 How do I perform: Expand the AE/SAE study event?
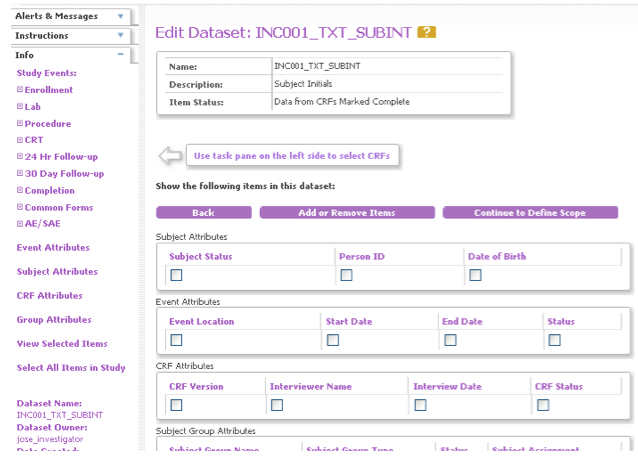point(20,223)
